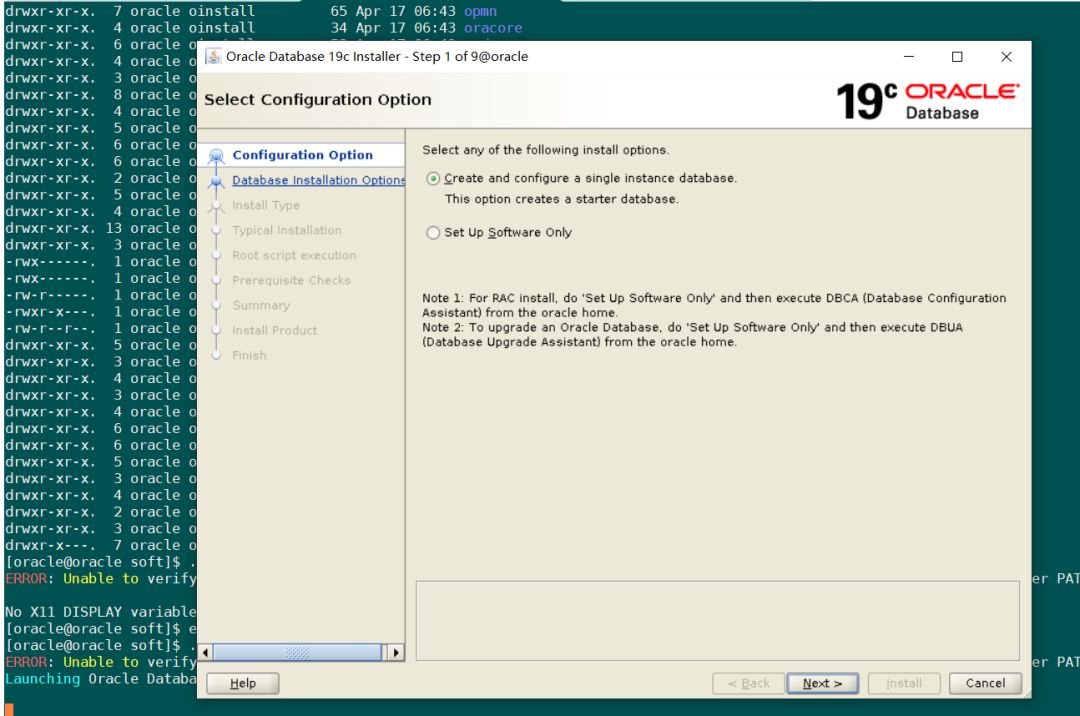Click the Prerequisite Checks step

click(291, 280)
